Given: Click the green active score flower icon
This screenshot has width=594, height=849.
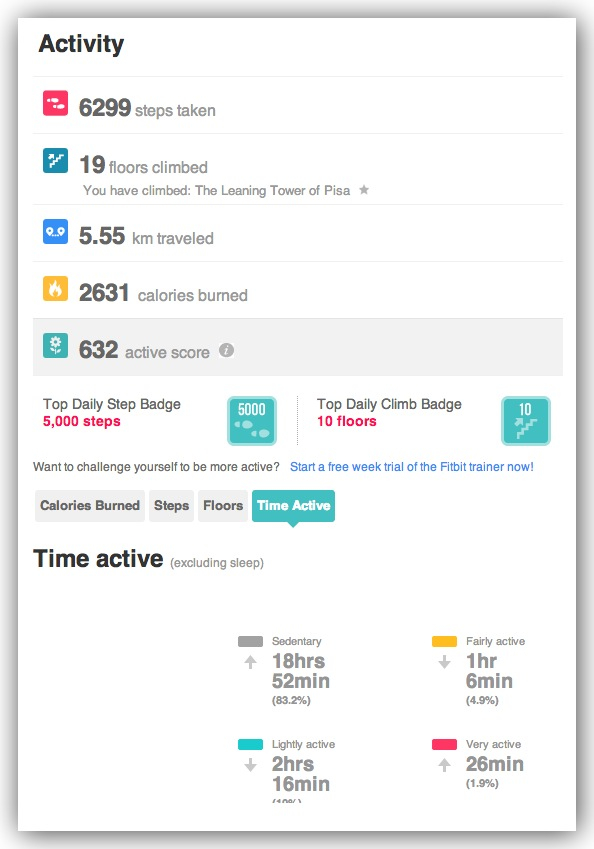Looking at the screenshot, I should tap(55, 345).
